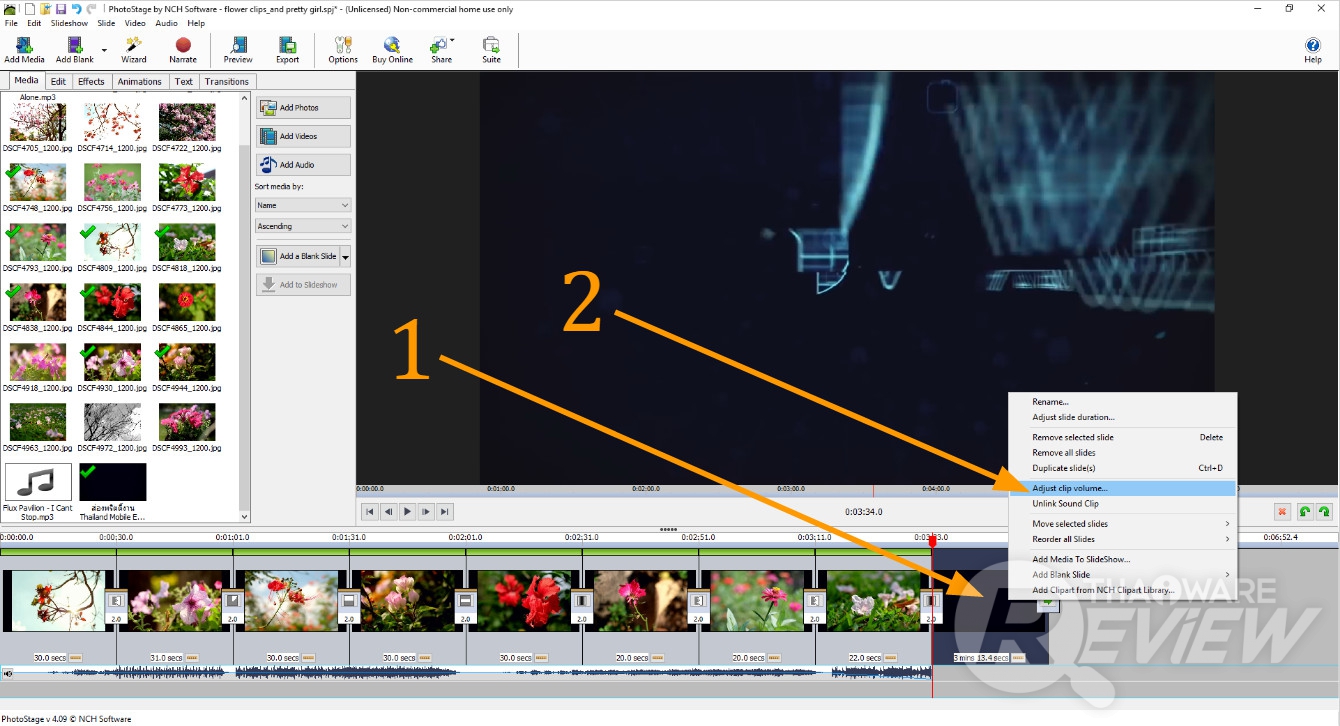The height and width of the screenshot is (726, 1340).
Task: Click the transition icon after the 31.0 secs slide
Action: [232, 601]
